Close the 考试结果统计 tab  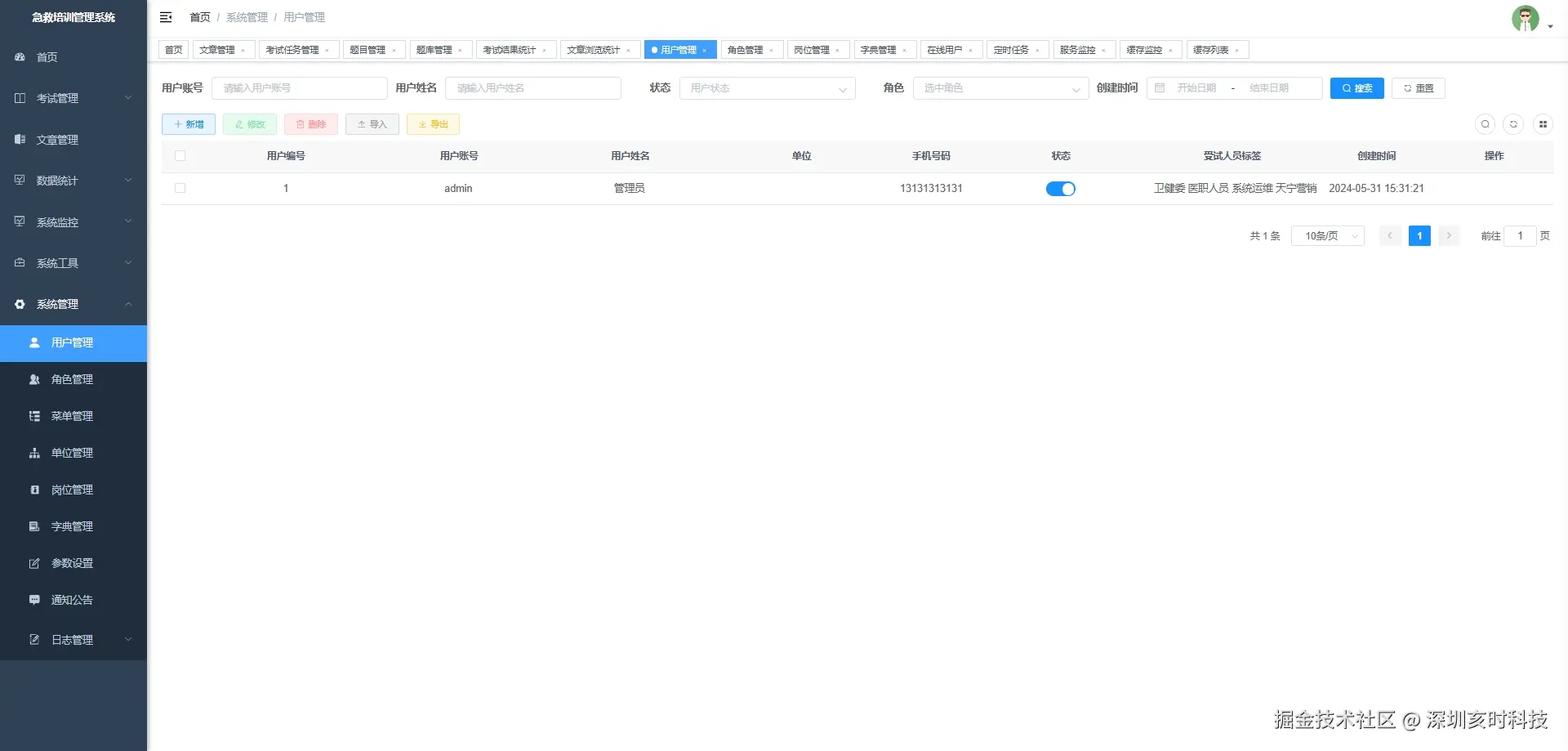pos(545,51)
